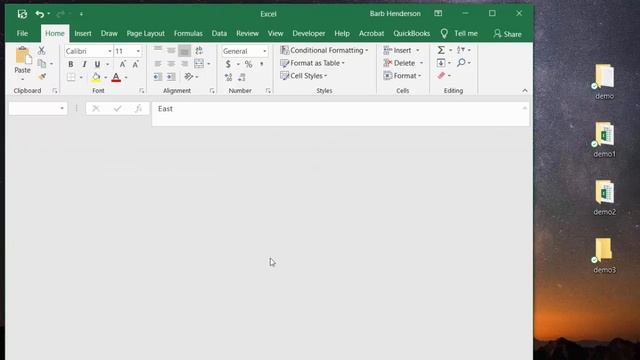Image resolution: width=640 pixels, height=360 pixels.
Task: Apply red Font Color
Action: (116, 77)
